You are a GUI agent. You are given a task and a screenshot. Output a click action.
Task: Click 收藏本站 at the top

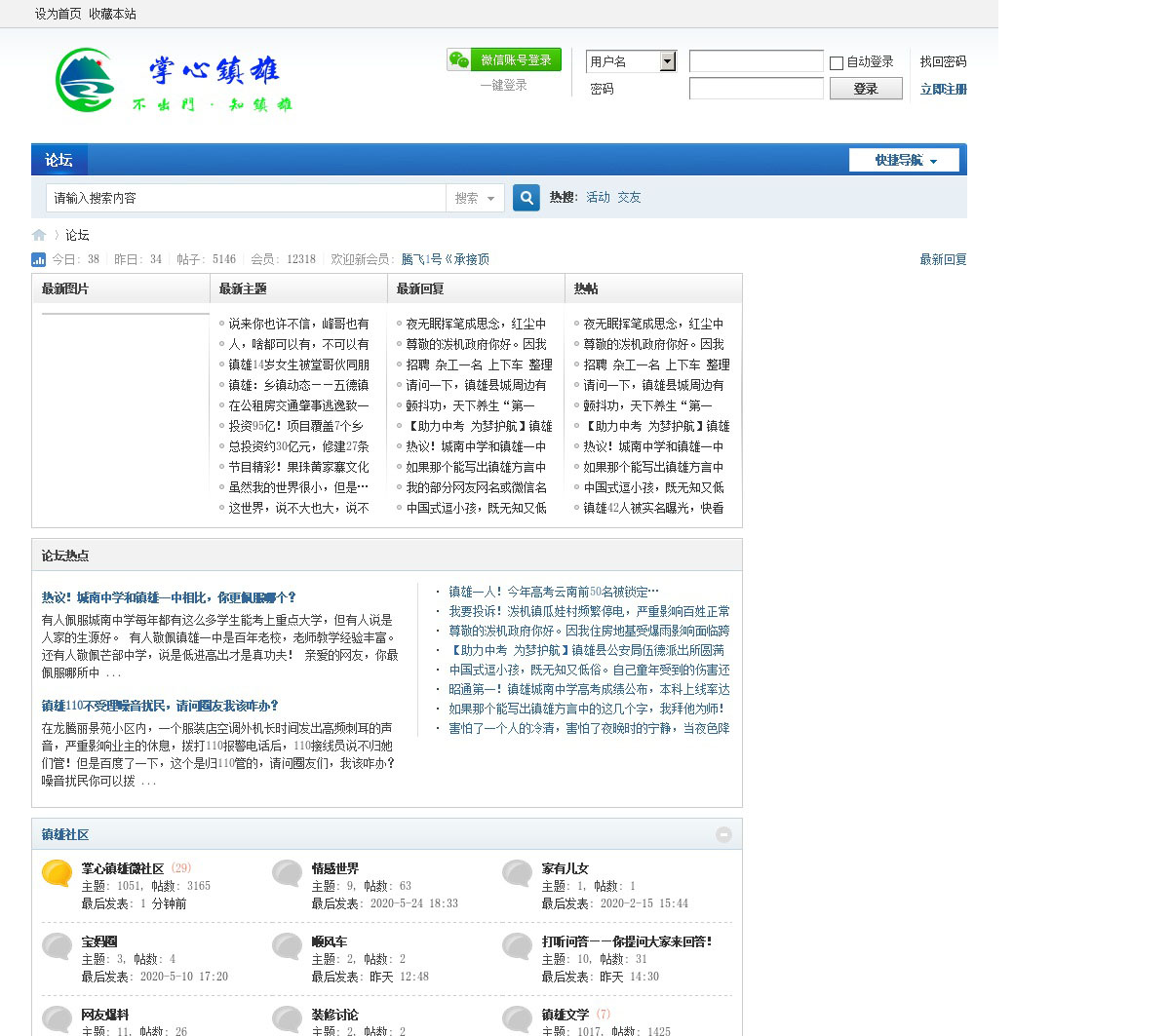click(112, 14)
